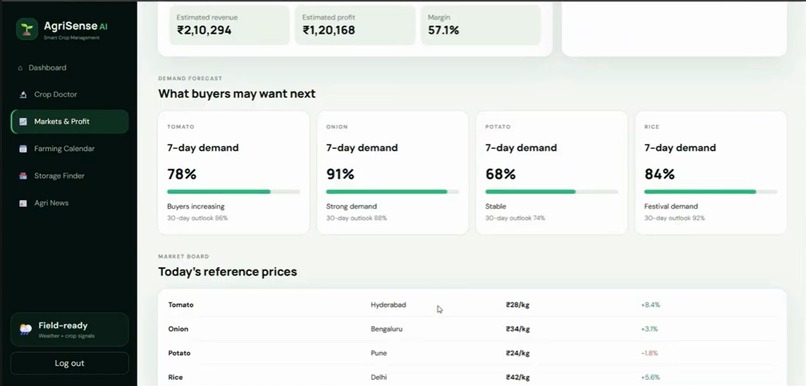The image size is (806, 386).
Task: Click 'Strong demand' status text
Action: [x=352, y=207]
